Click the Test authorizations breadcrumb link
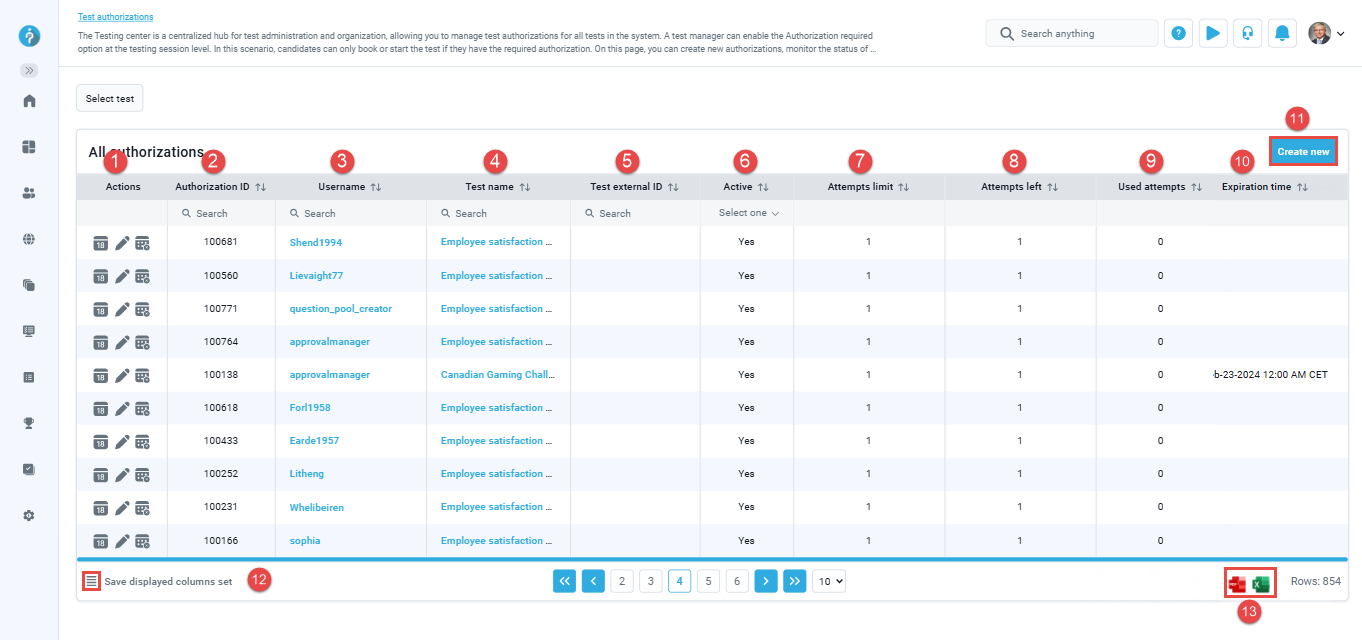The width and height of the screenshot is (1362, 640). pos(115,17)
